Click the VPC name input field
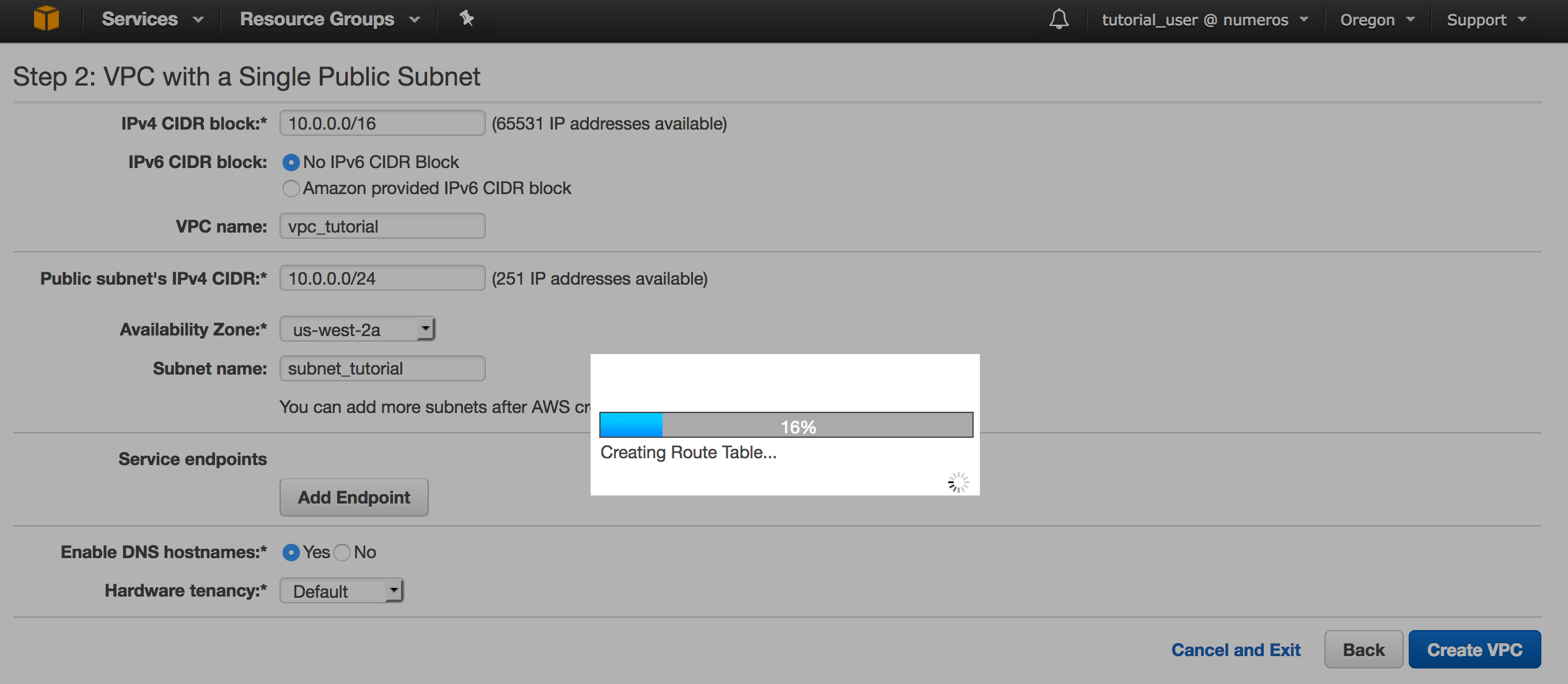This screenshot has width=1568, height=684. click(x=382, y=226)
